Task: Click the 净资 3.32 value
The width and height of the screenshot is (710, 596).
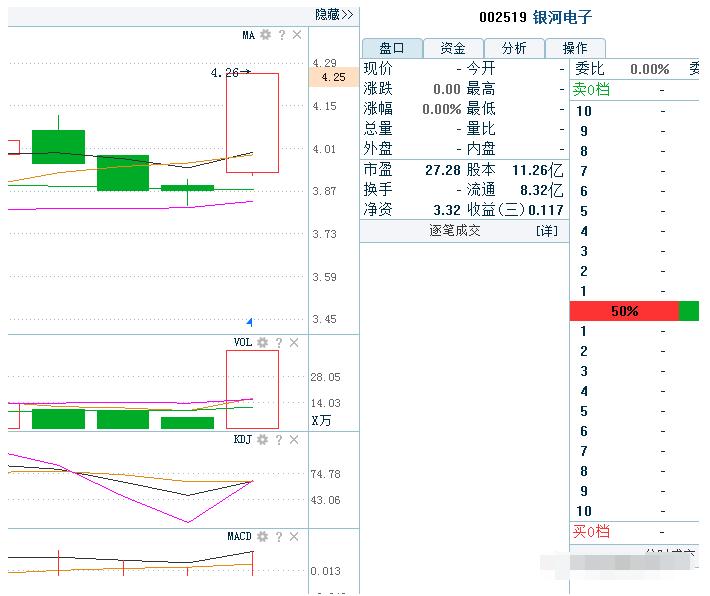Action: coord(446,210)
